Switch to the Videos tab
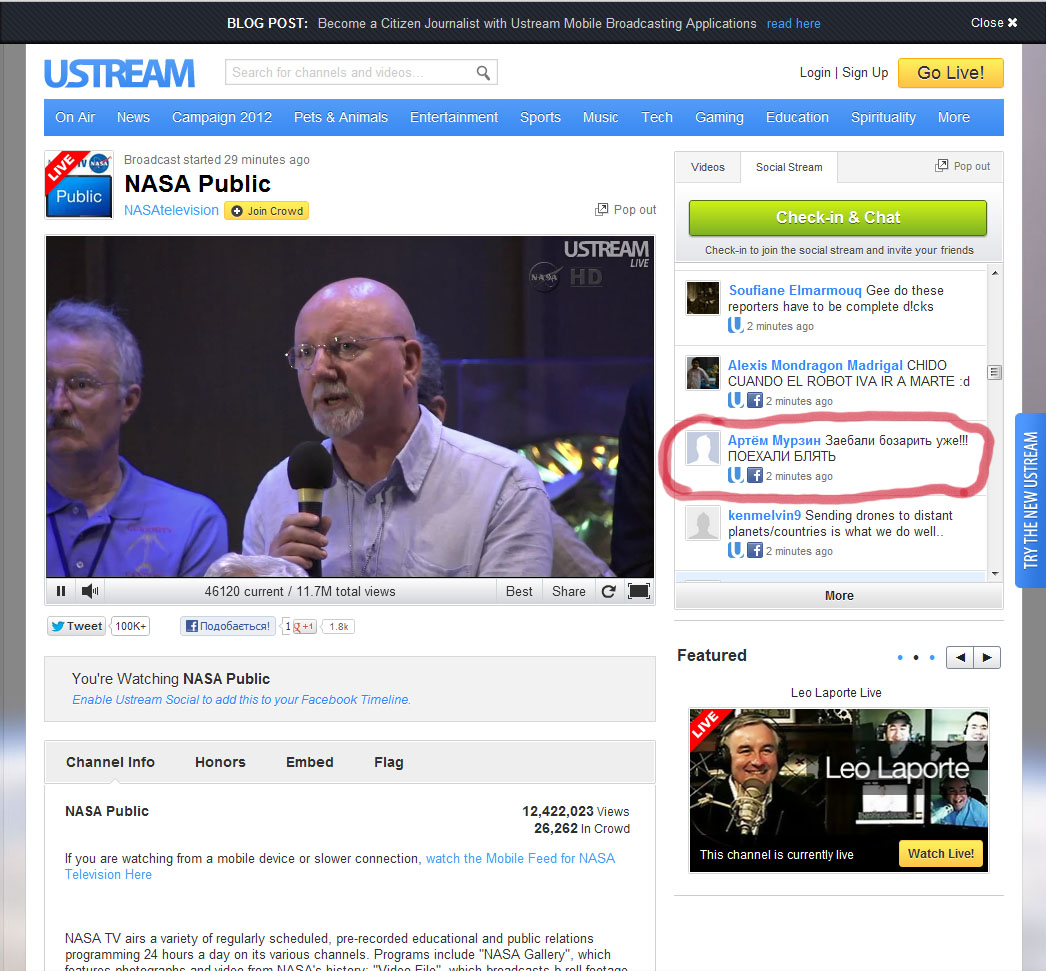This screenshot has width=1046, height=971. [x=708, y=167]
